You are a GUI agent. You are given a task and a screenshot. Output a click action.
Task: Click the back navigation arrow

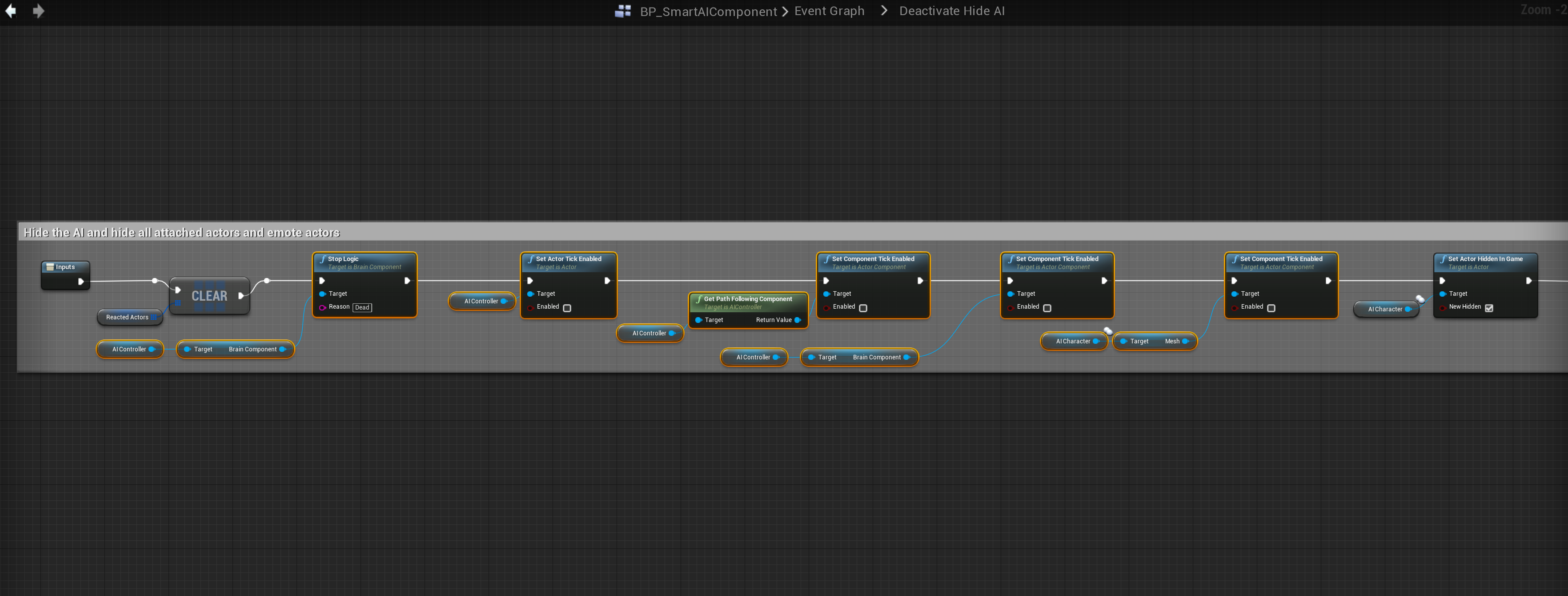[10, 11]
